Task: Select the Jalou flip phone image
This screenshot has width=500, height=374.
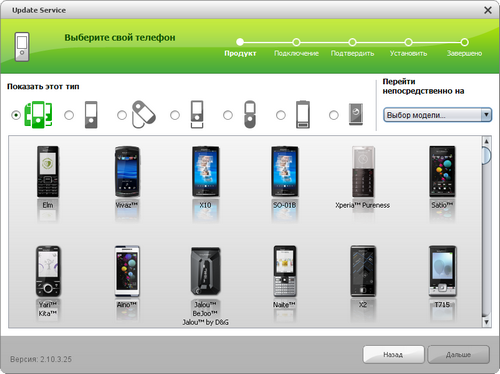Action: coord(205,271)
